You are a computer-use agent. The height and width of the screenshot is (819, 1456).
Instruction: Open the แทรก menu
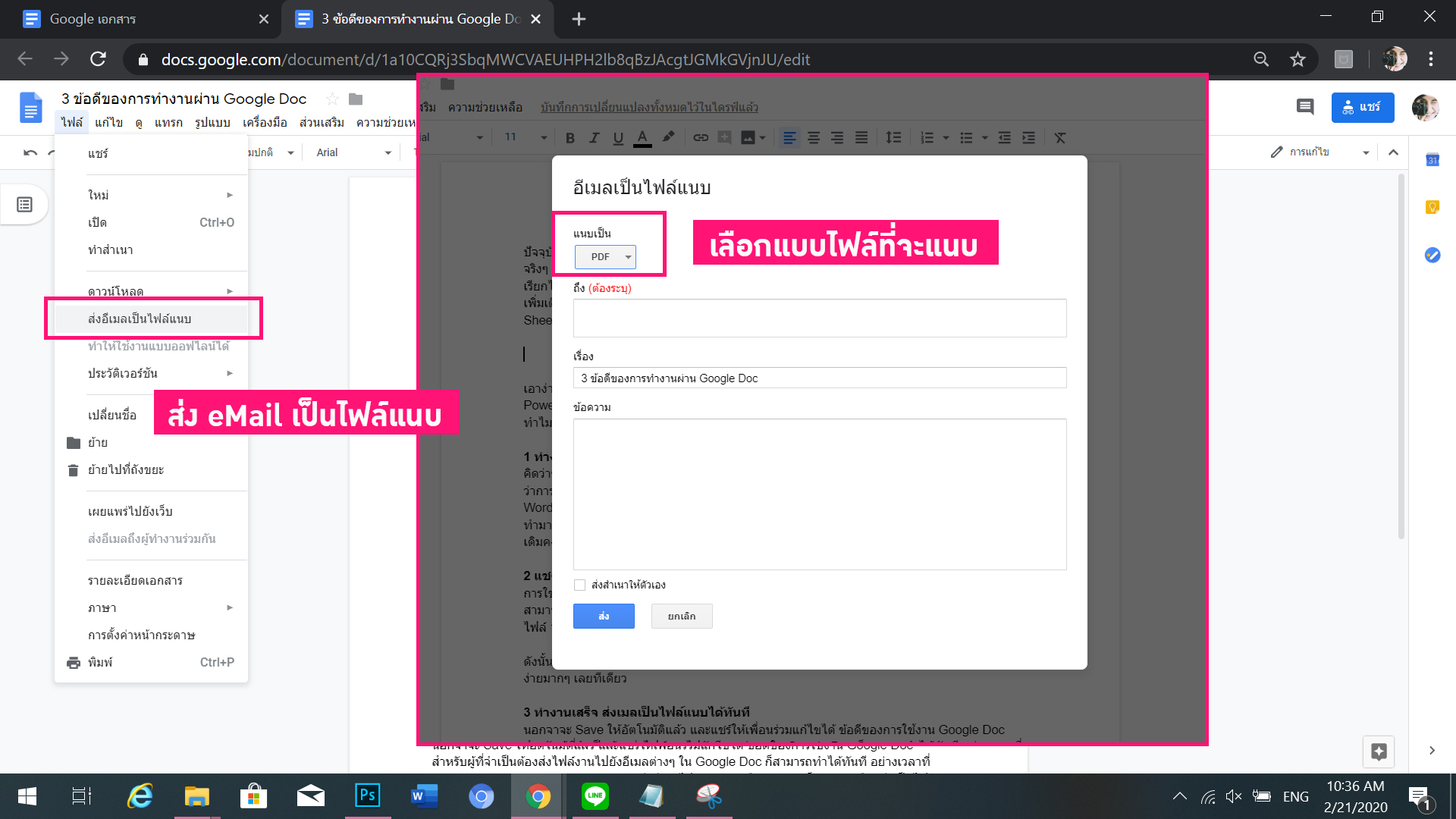tap(170, 122)
